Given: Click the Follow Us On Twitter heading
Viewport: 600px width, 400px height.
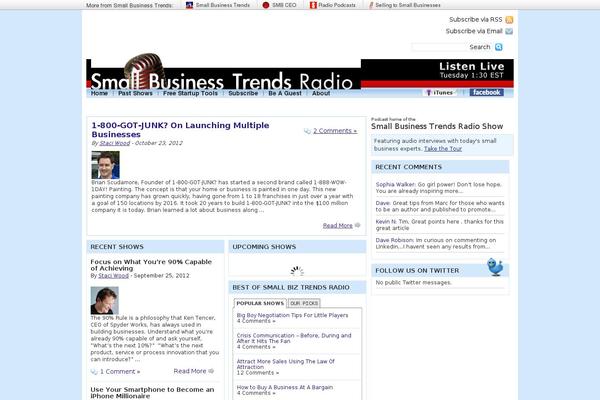Looking at the screenshot, I should 417,271.
